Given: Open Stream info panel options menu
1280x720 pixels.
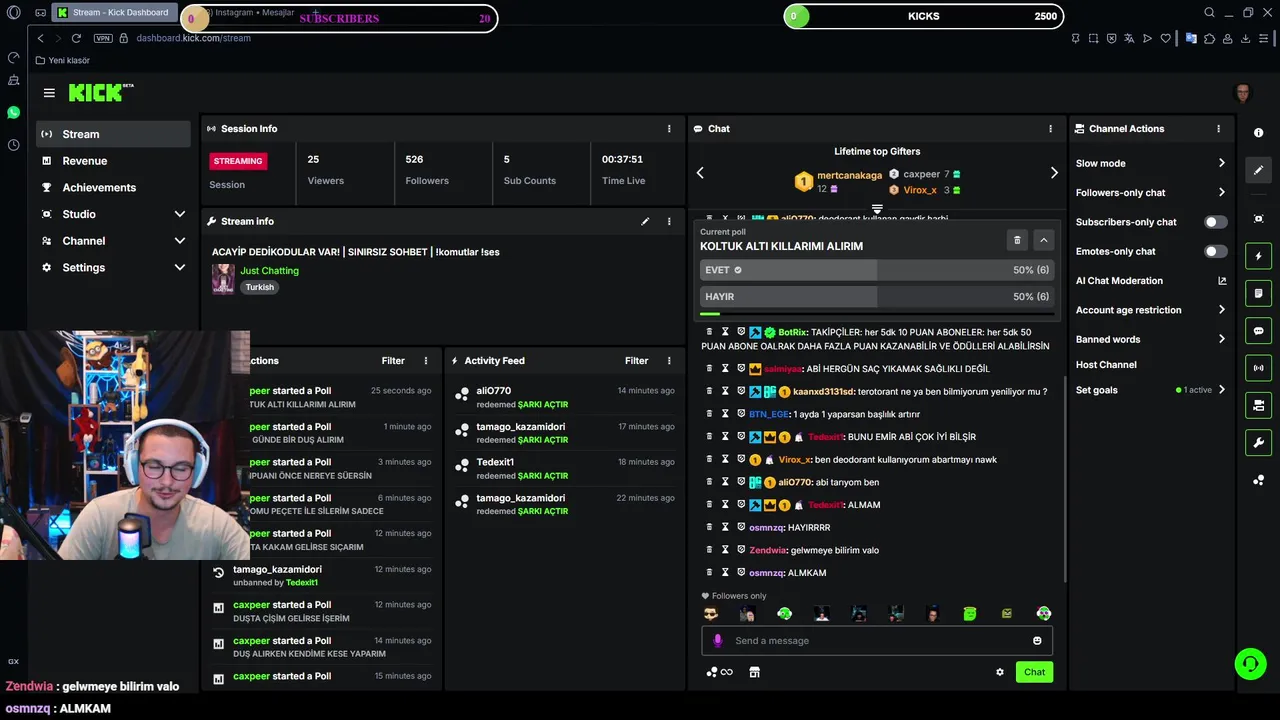Looking at the screenshot, I should pyautogui.click(x=669, y=221).
